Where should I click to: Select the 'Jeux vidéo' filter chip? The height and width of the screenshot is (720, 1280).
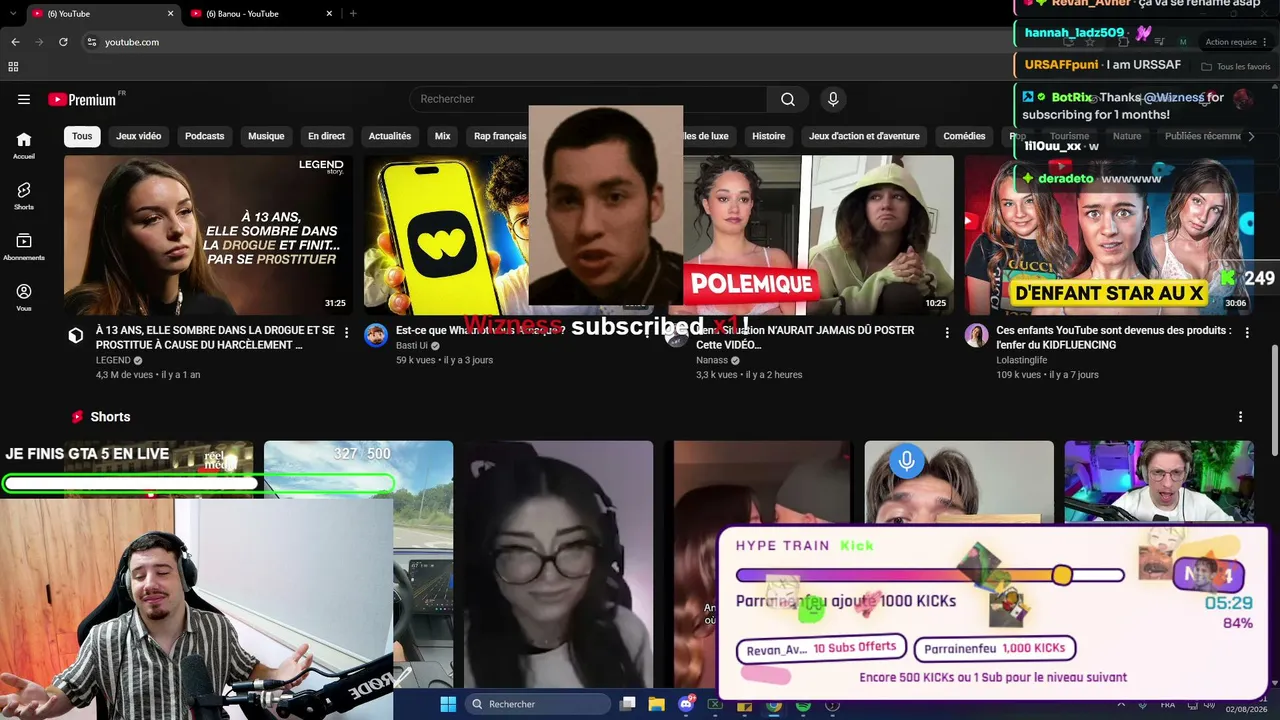(x=138, y=136)
